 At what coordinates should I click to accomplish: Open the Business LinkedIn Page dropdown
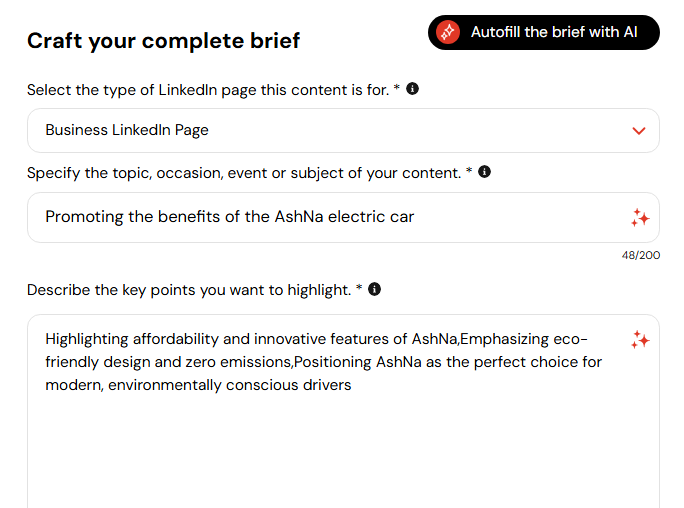(343, 130)
